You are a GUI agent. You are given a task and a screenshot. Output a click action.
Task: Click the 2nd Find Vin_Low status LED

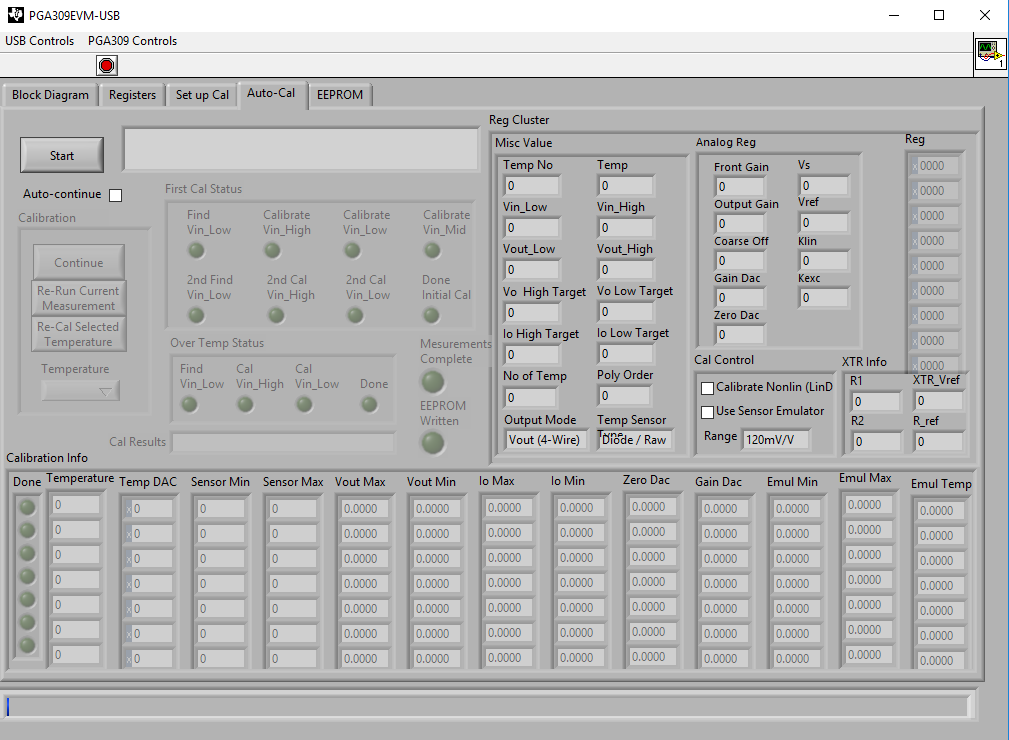coord(196,315)
